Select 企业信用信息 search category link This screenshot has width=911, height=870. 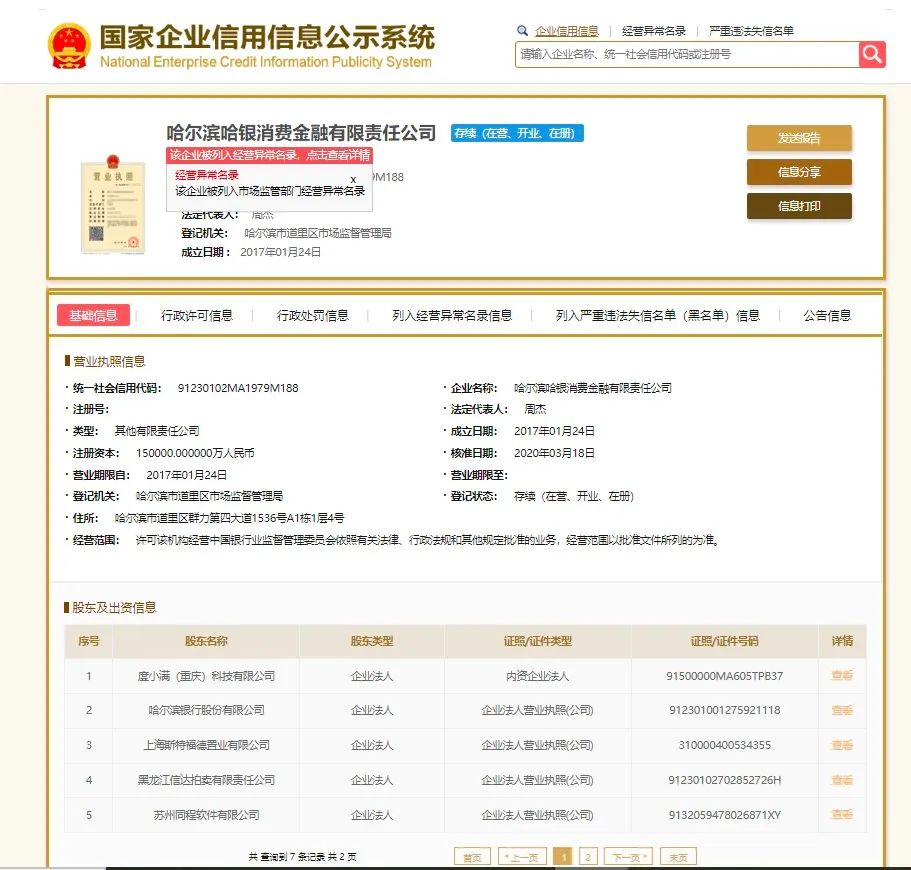[566, 31]
